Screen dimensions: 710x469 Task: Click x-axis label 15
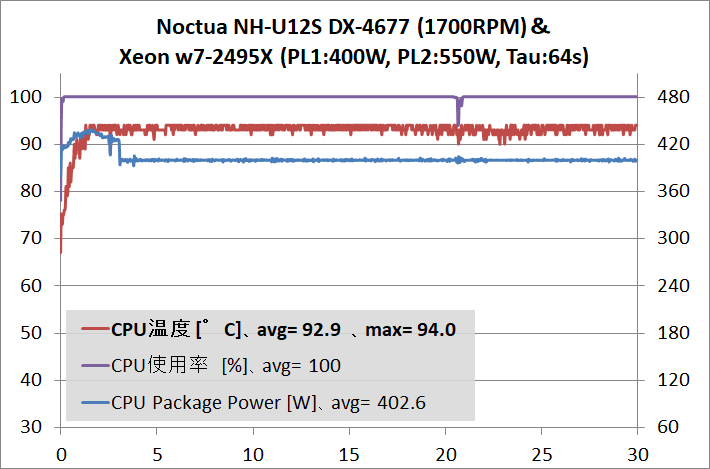pyautogui.click(x=349, y=455)
